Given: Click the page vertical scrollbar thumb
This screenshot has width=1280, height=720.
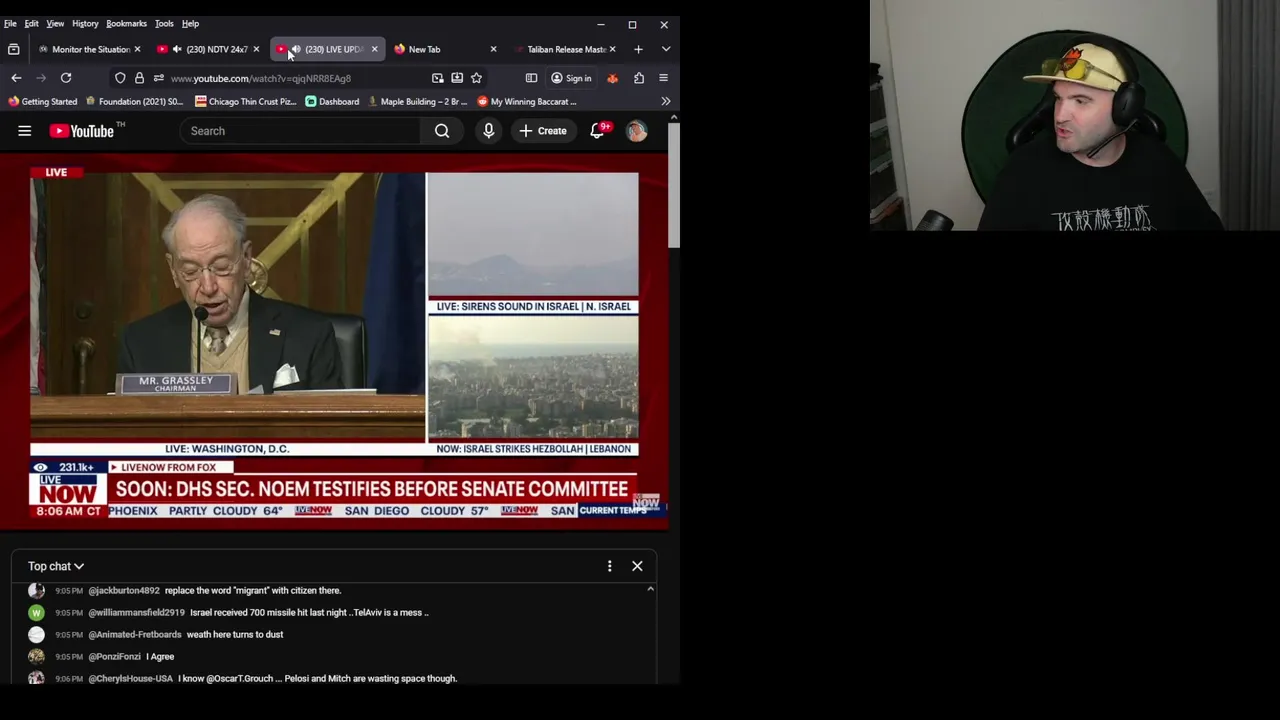Looking at the screenshot, I should tap(674, 187).
